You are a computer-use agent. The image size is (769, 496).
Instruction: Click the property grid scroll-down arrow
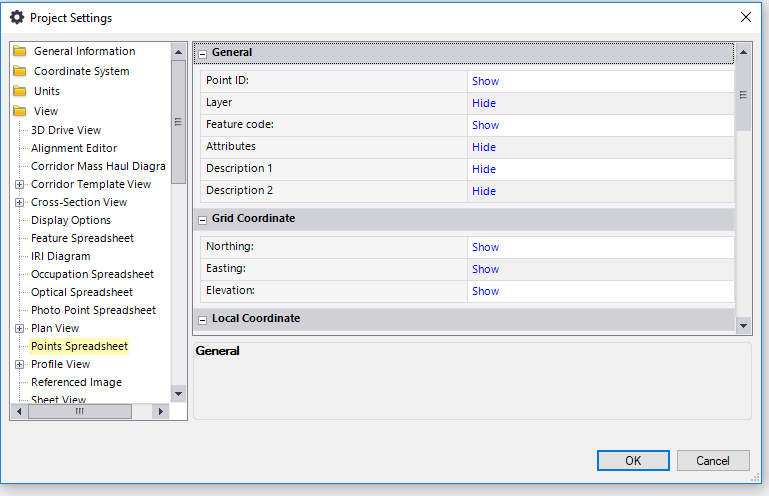743,325
